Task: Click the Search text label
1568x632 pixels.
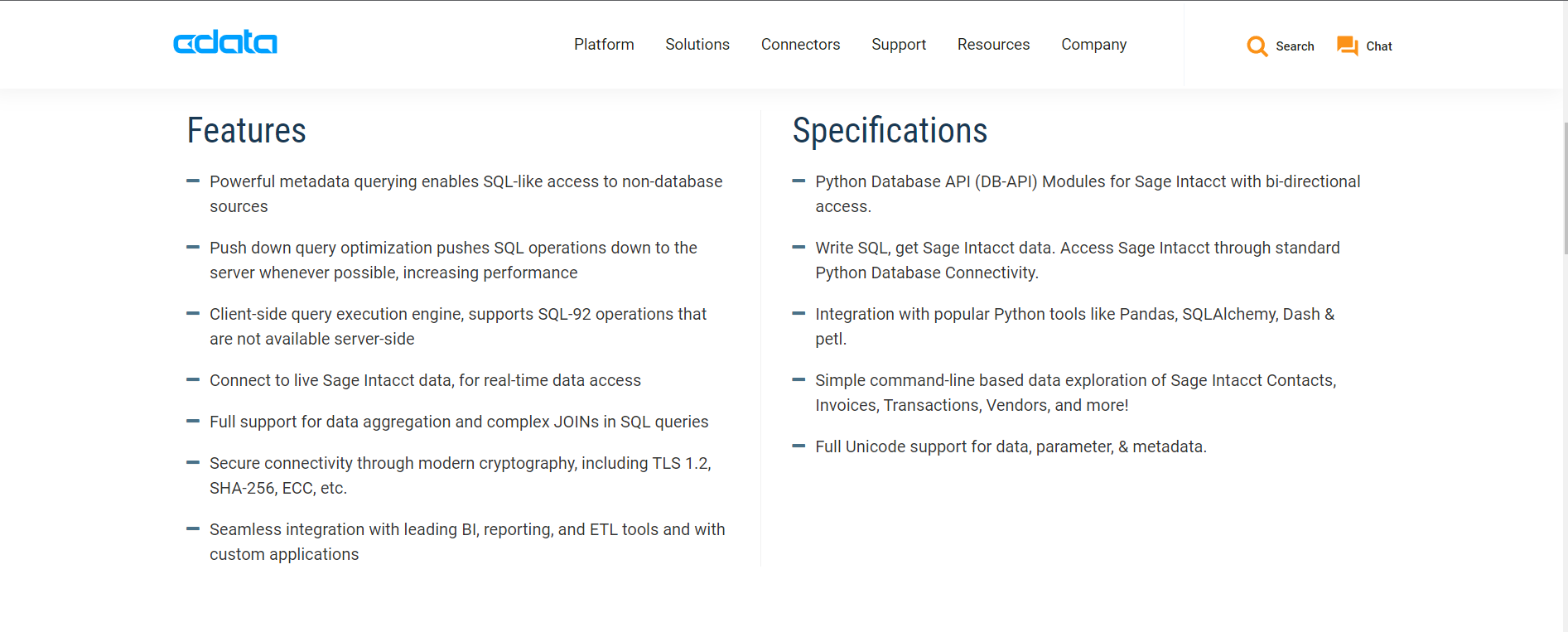Action: pyautogui.click(x=1295, y=46)
